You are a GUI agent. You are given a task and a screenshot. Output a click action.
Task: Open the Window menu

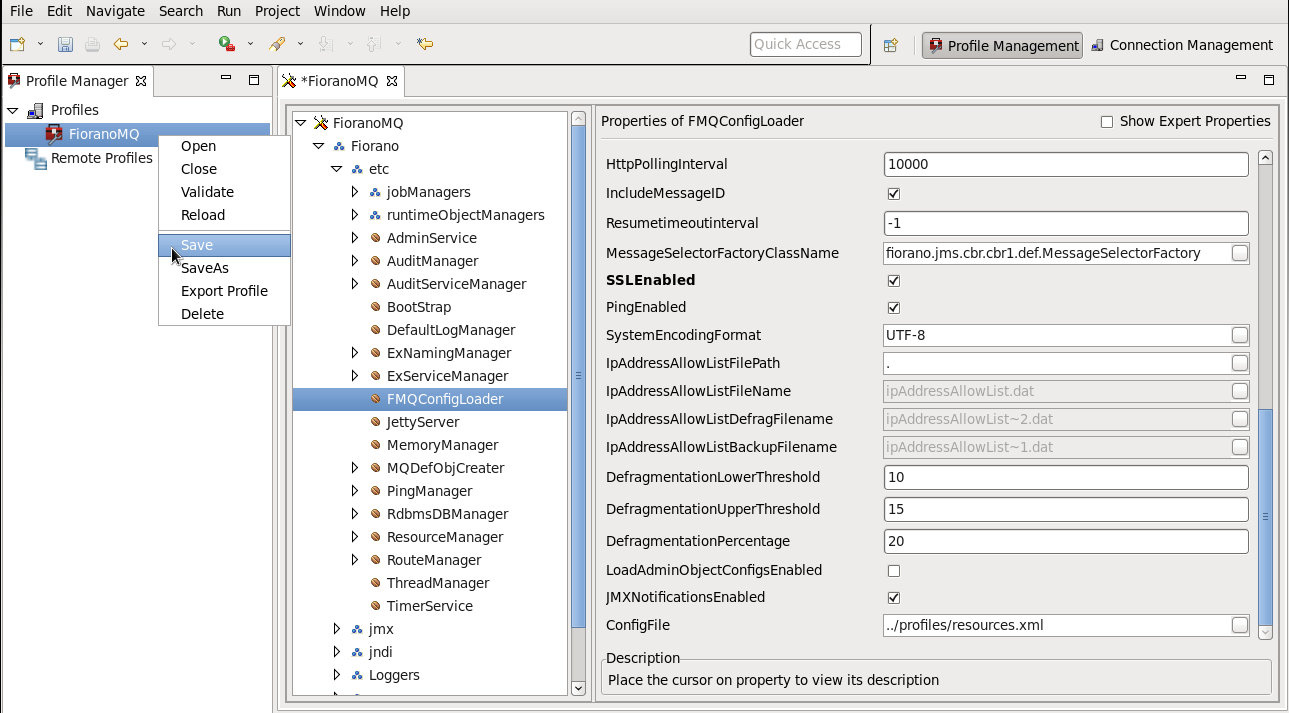(339, 11)
